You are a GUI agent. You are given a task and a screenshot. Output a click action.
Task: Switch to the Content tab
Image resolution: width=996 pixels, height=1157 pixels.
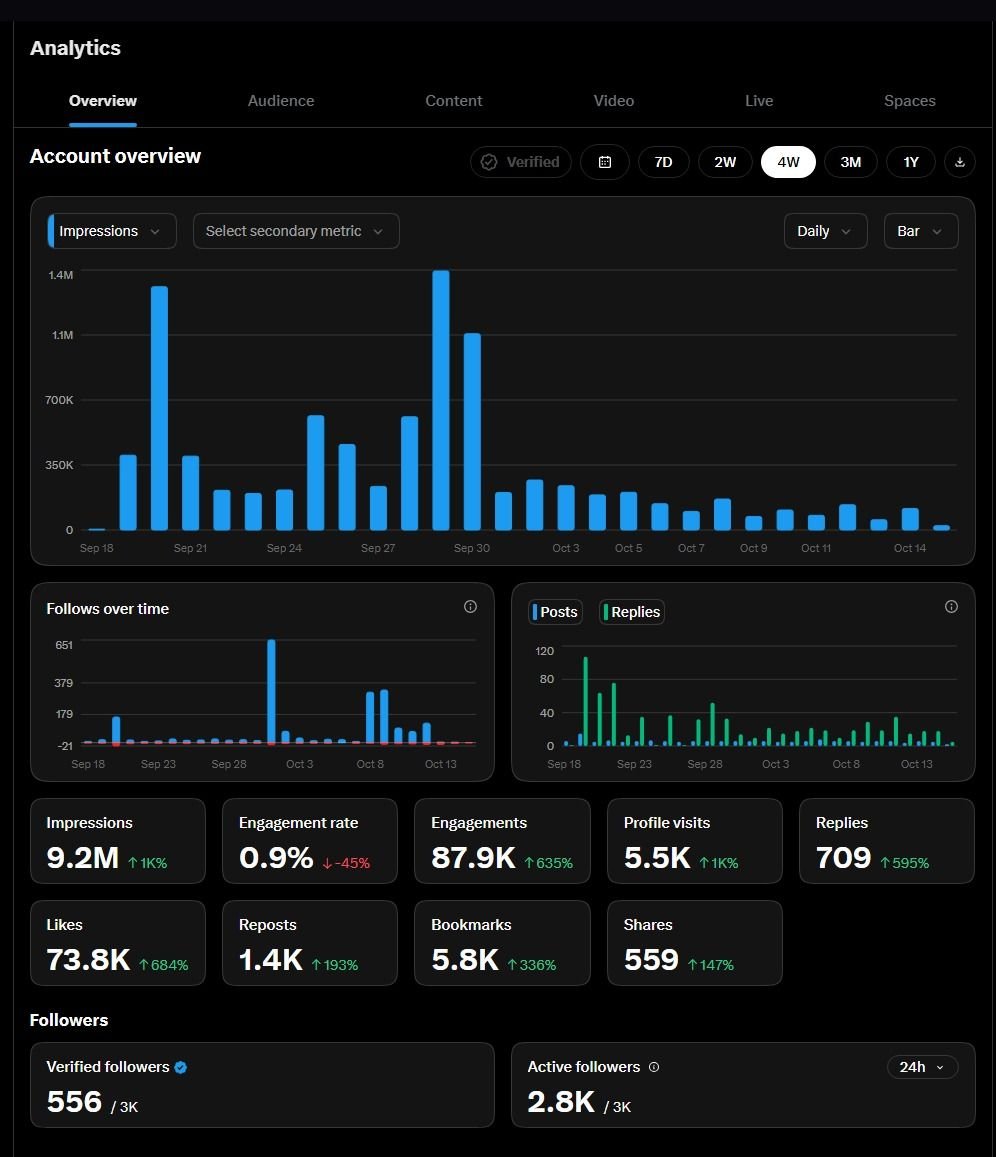(454, 101)
